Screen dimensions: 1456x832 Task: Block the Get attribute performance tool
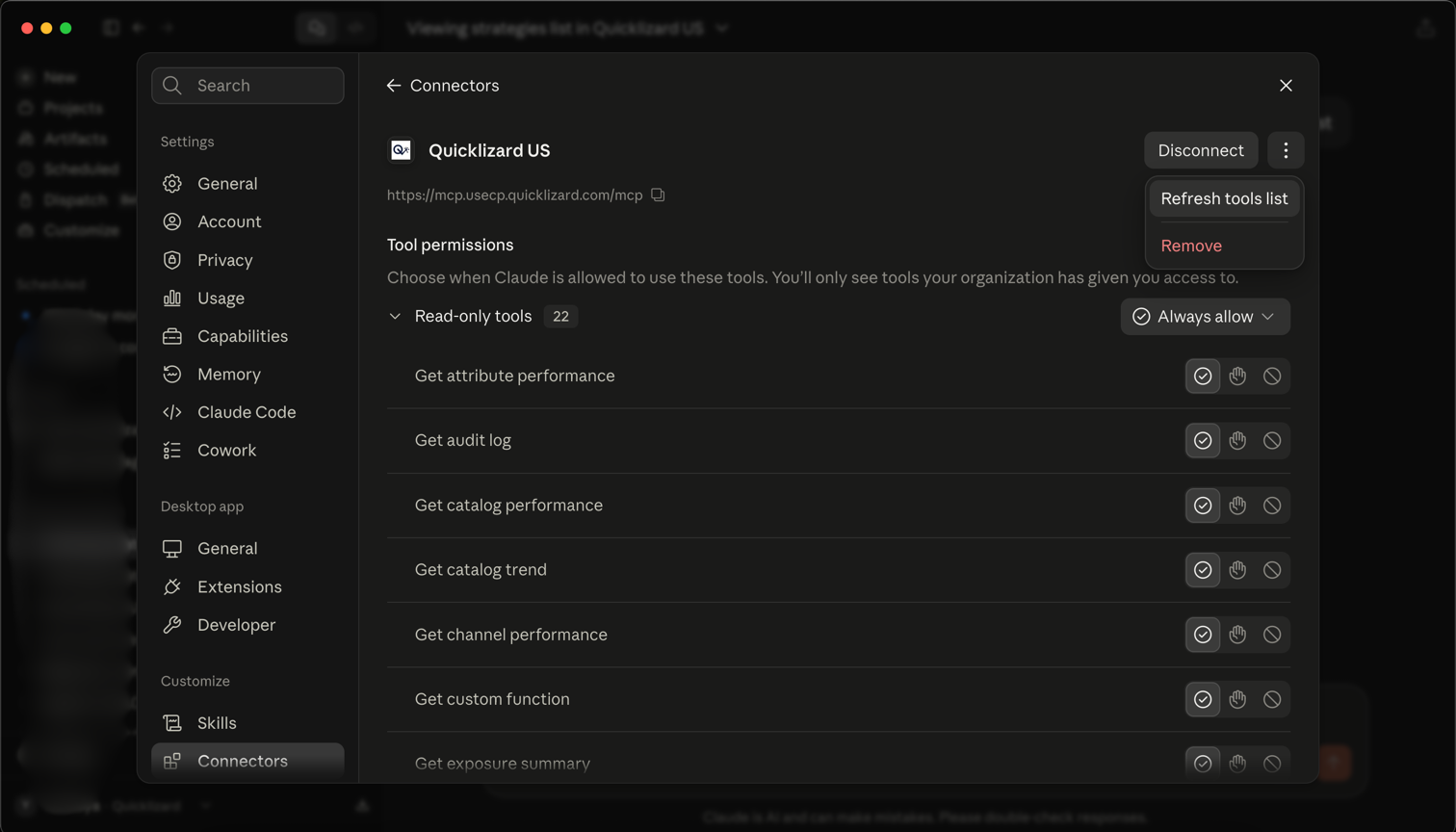(x=1272, y=376)
